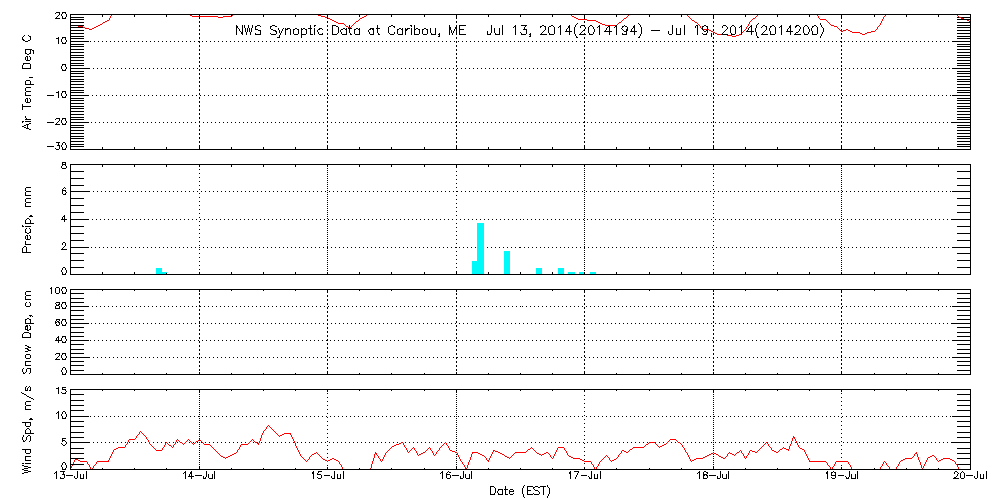Click the 'Date (EST)' axis title

(520, 492)
